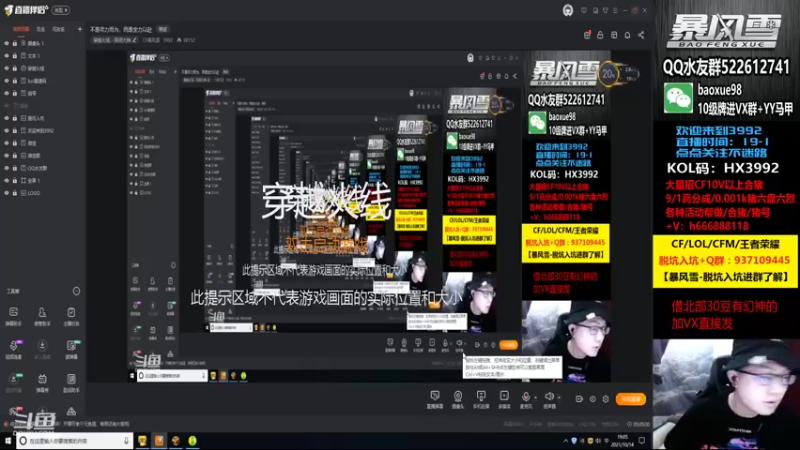Screen dimensions: 800x450
Task: Click the 修改 button beside the stream title
Action: [163, 30]
